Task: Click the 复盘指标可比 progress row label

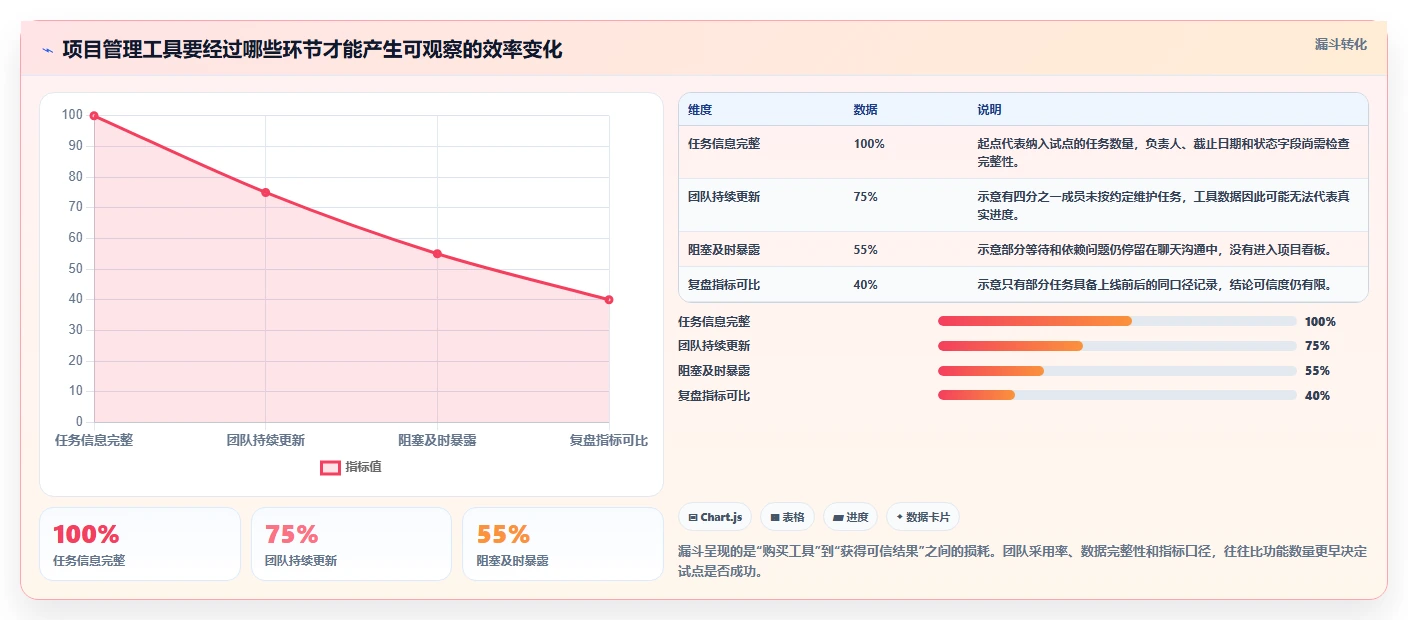Action: pyautogui.click(x=714, y=396)
